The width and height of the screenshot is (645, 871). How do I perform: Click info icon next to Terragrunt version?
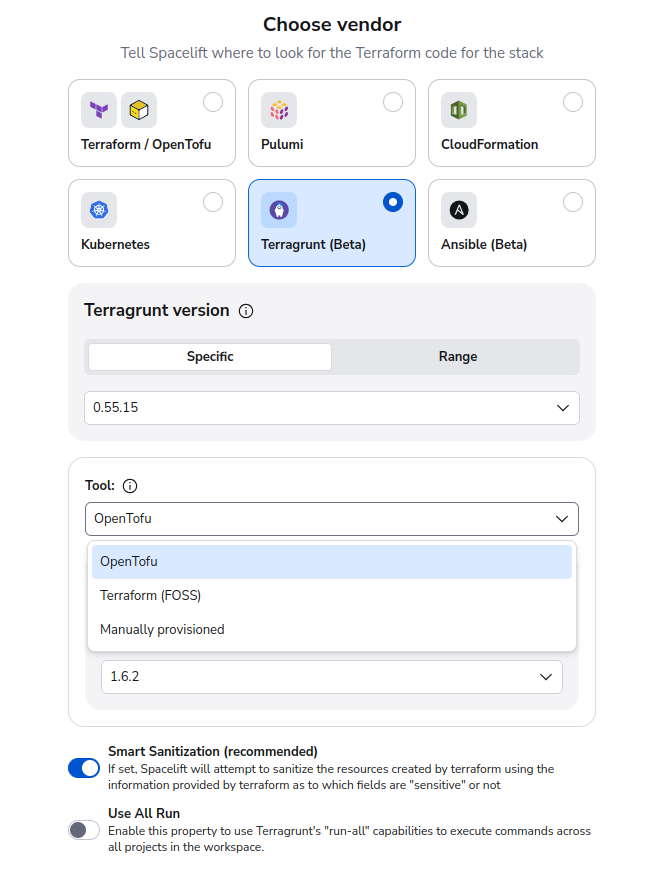pyautogui.click(x=246, y=311)
